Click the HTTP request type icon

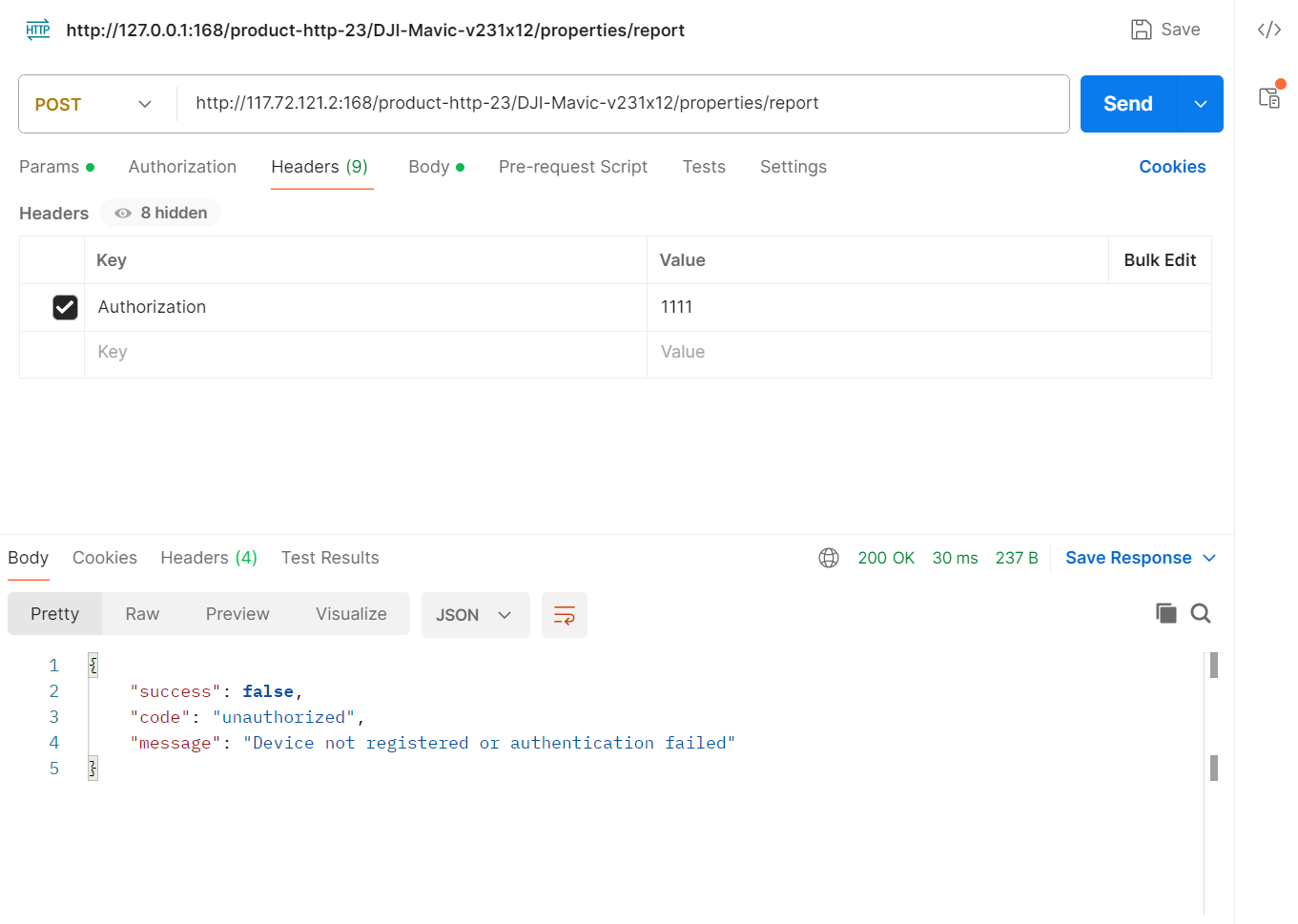coord(38,30)
